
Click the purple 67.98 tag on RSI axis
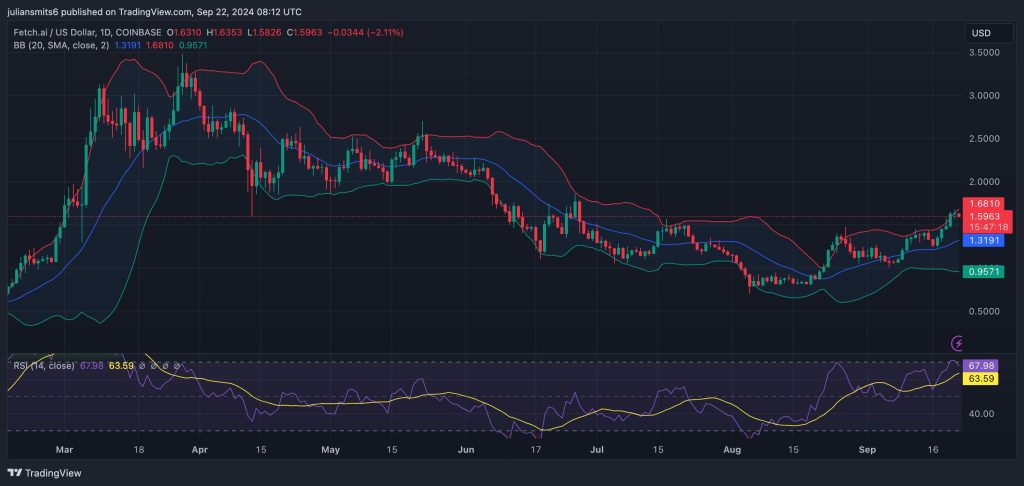[x=980, y=366]
